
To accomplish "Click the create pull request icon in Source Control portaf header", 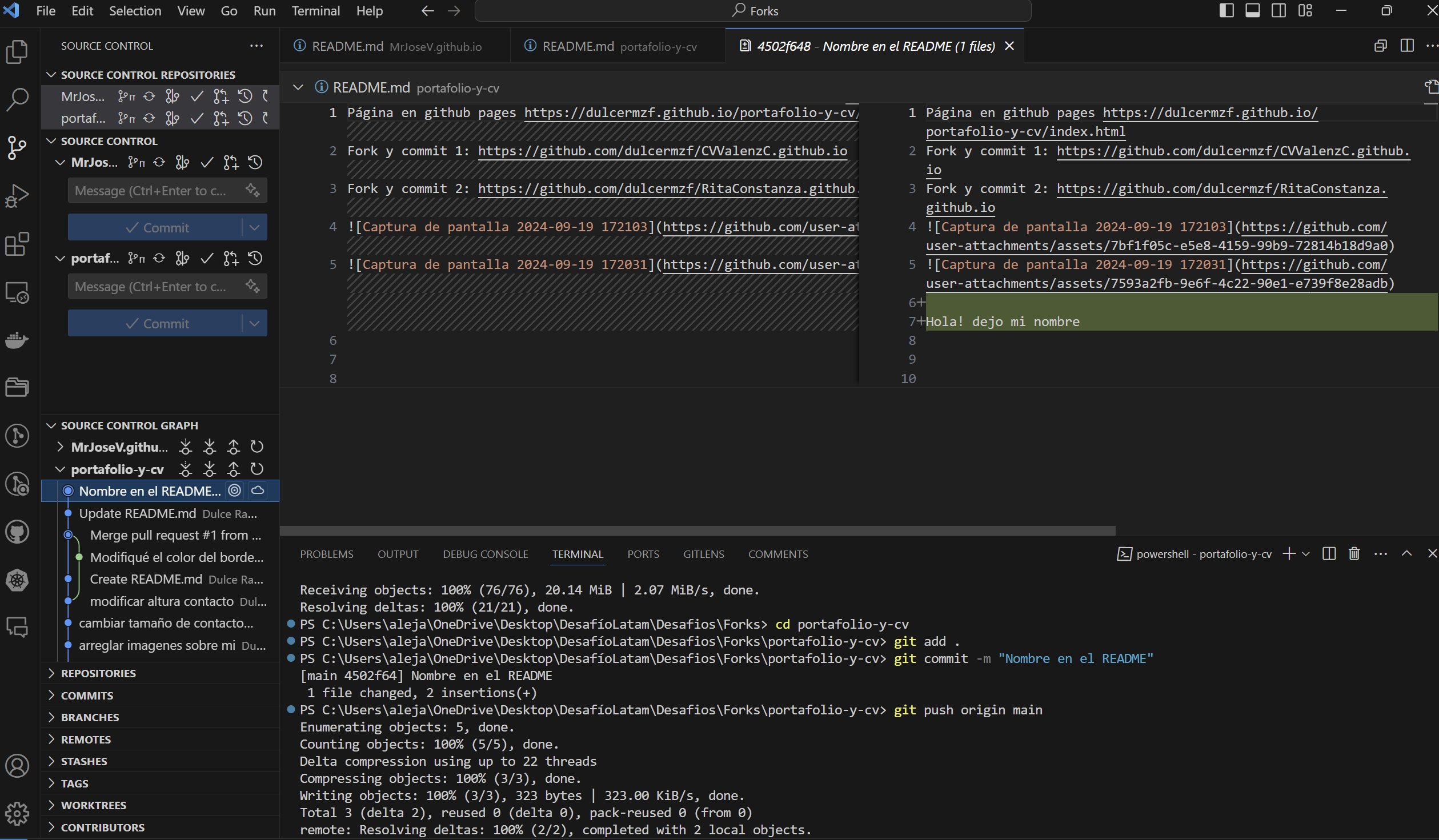I will pos(231,259).
